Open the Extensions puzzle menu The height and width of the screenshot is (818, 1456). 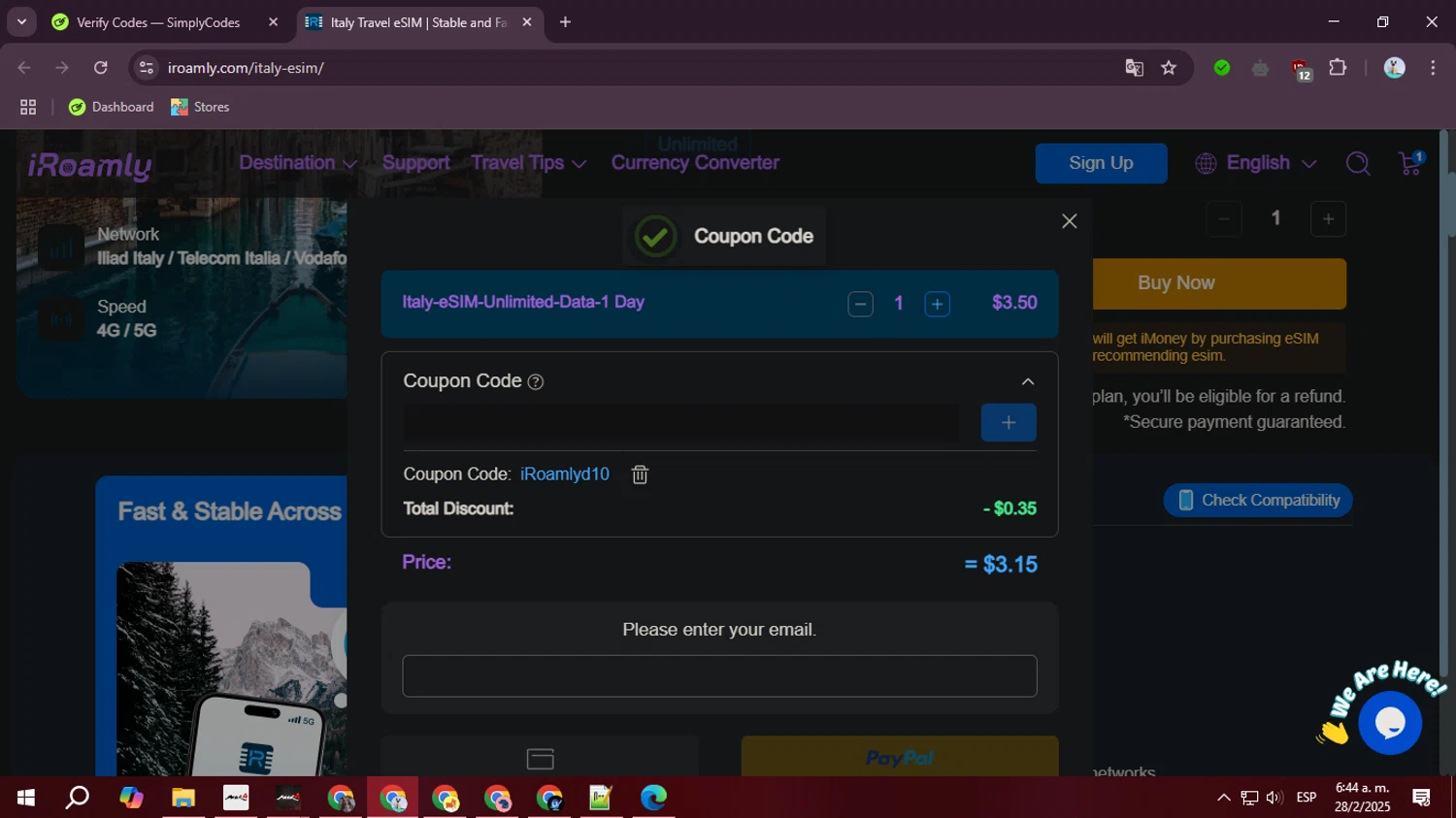point(1338,68)
